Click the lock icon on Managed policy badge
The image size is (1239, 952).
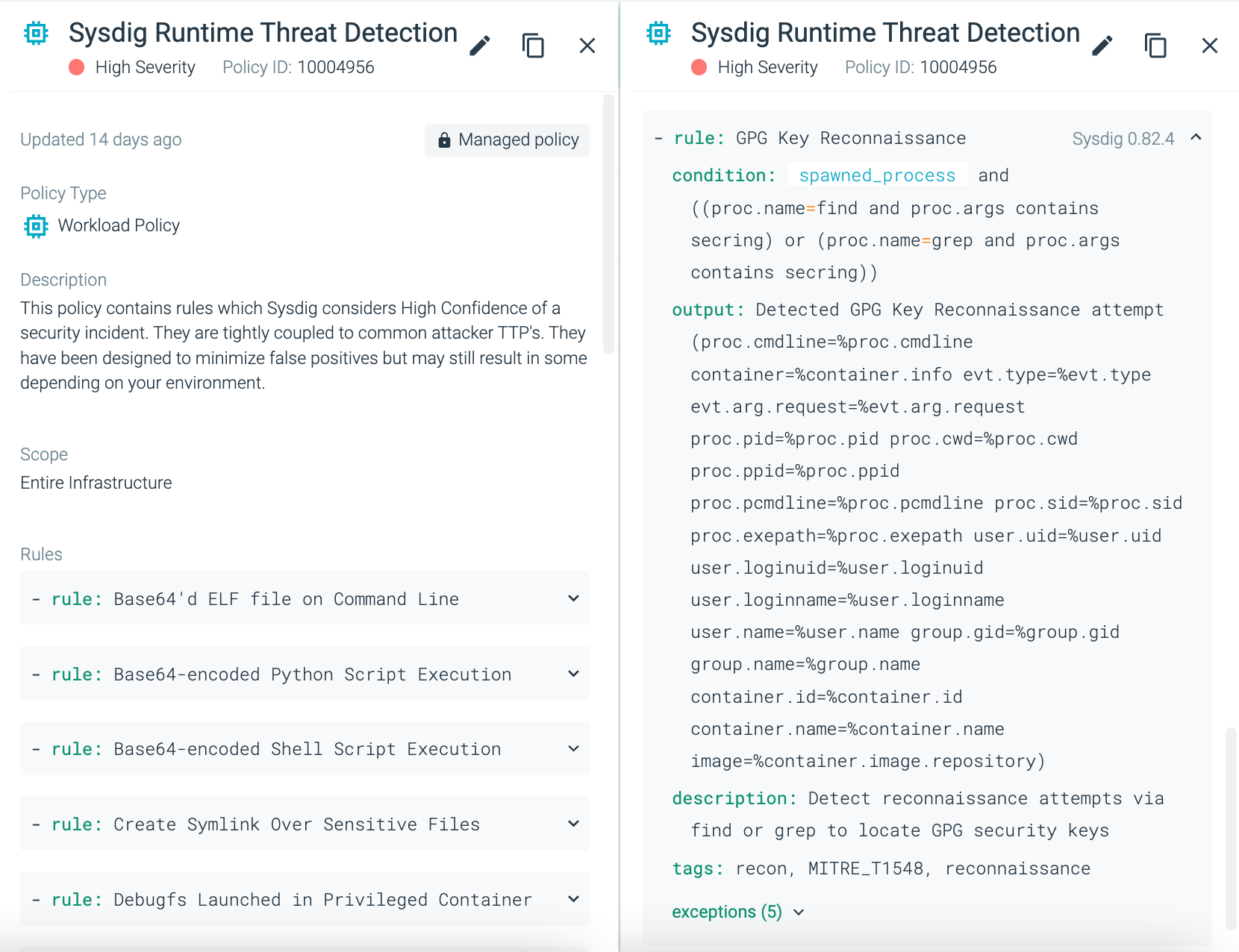[444, 140]
